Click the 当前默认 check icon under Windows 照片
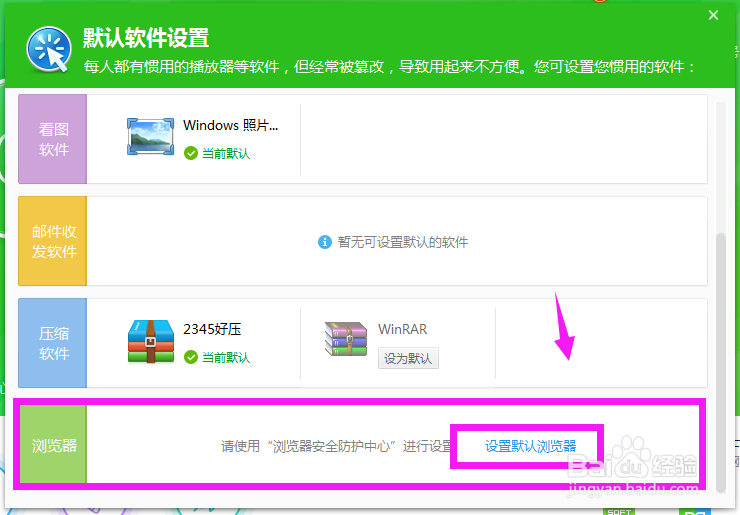 tap(191, 153)
